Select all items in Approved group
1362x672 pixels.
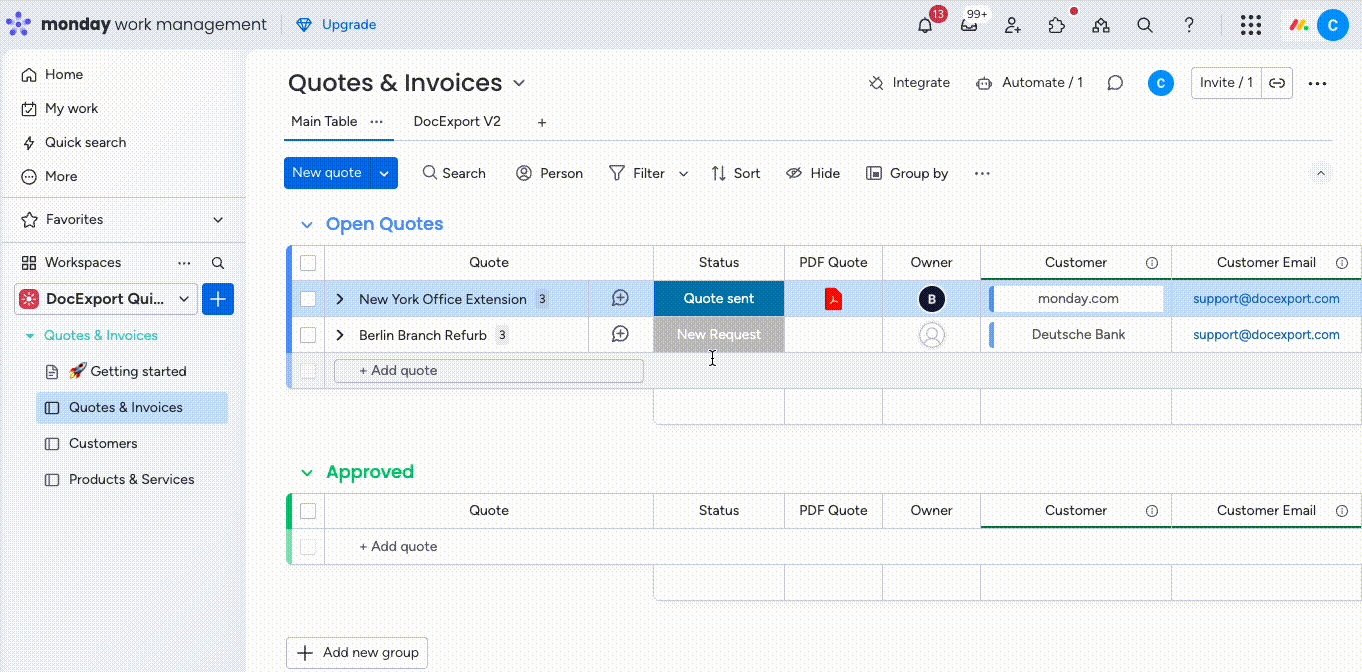pyautogui.click(x=308, y=511)
